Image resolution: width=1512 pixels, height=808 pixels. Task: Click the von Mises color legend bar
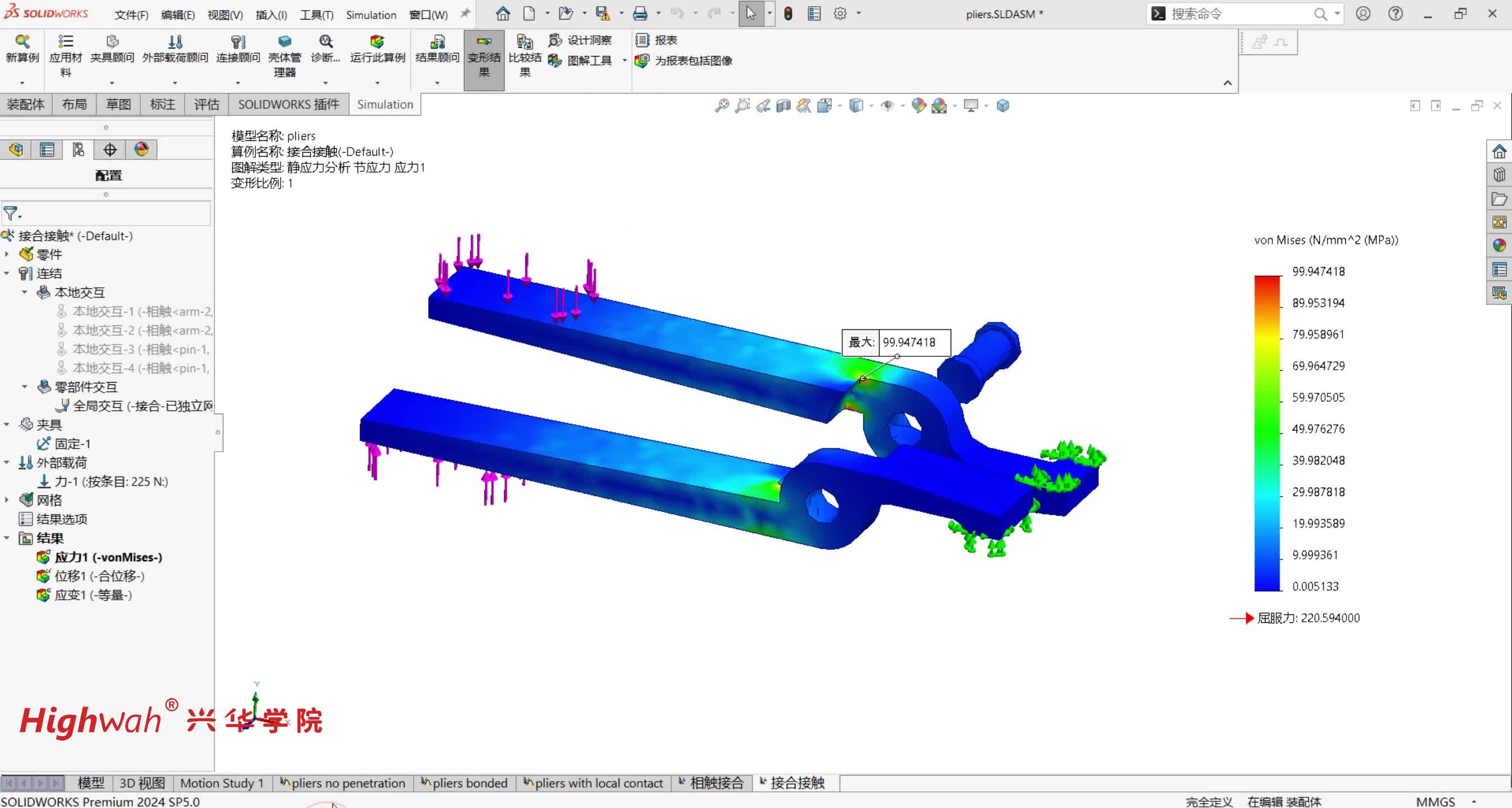coord(1267,433)
